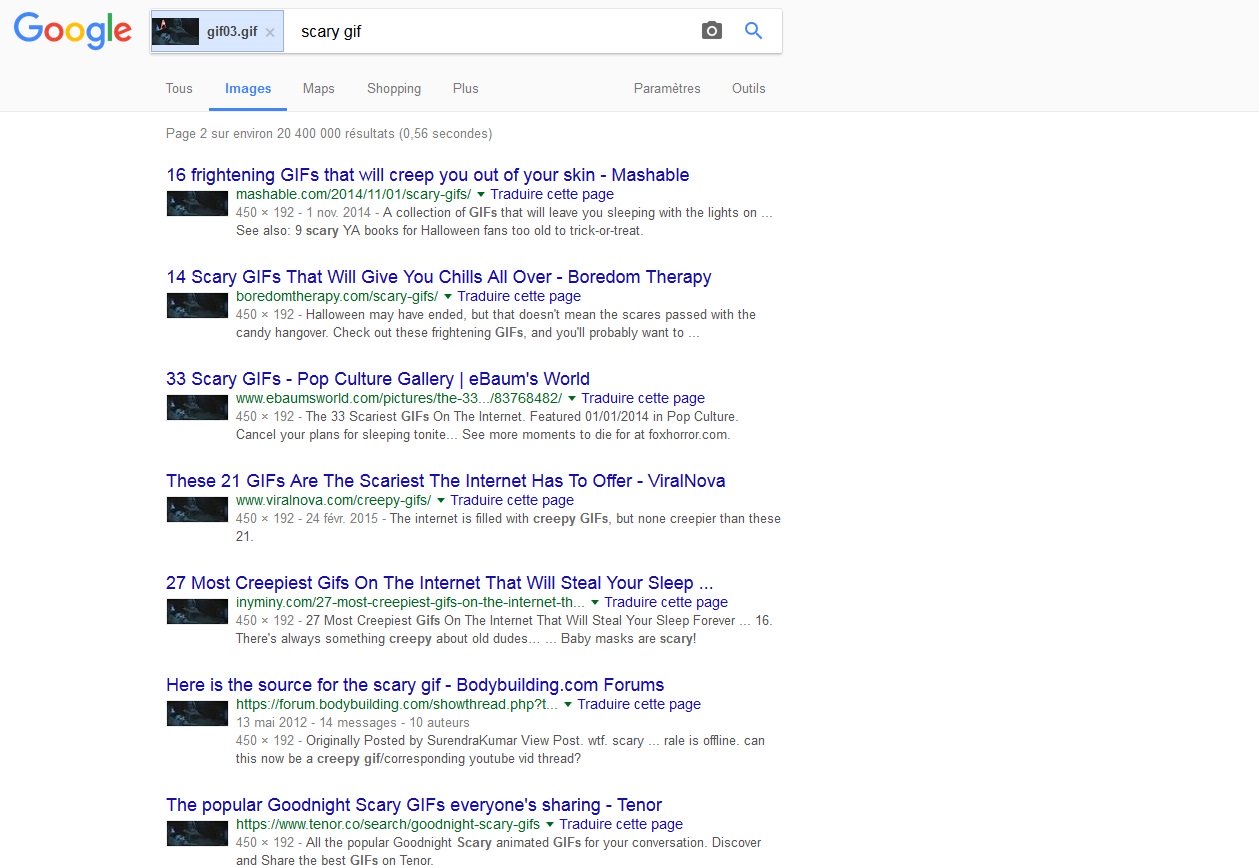The image size is (1259, 865).
Task: Switch to the Tous tab
Action: tap(179, 88)
